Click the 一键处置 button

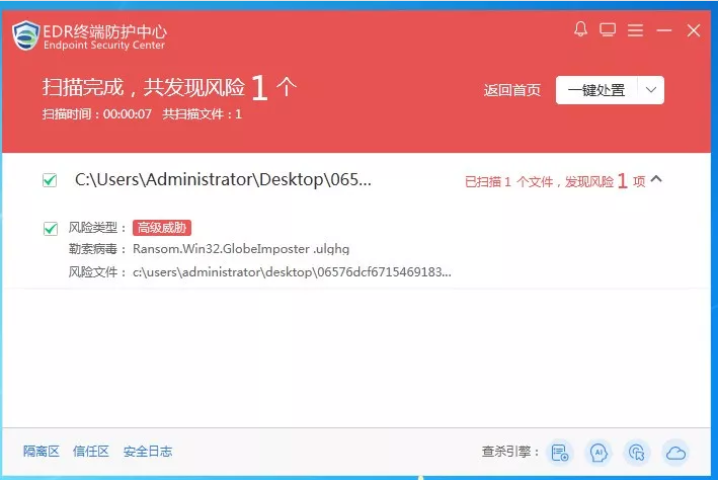click(597, 90)
